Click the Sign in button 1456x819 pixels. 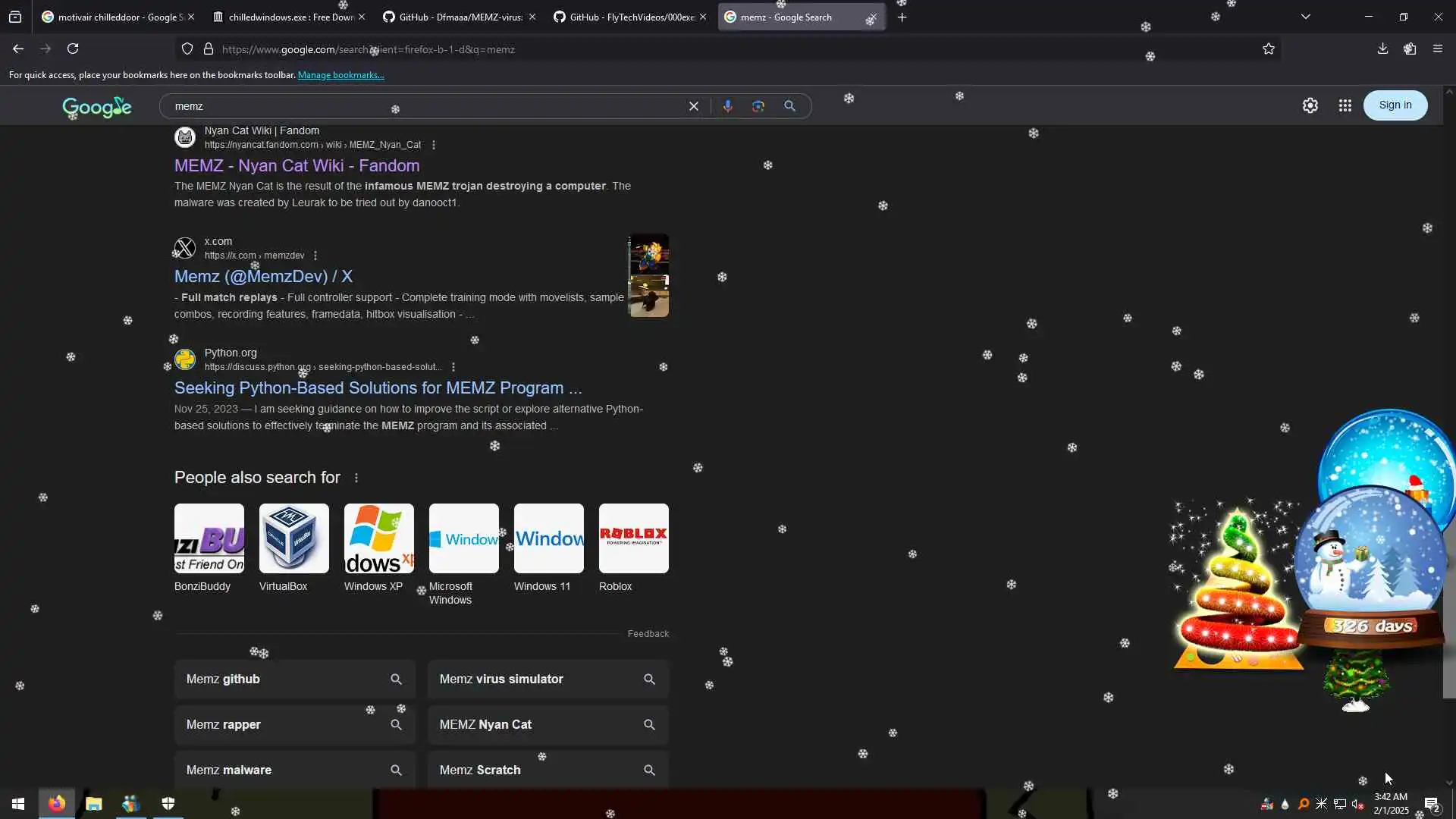pyautogui.click(x=1395, y=105)
